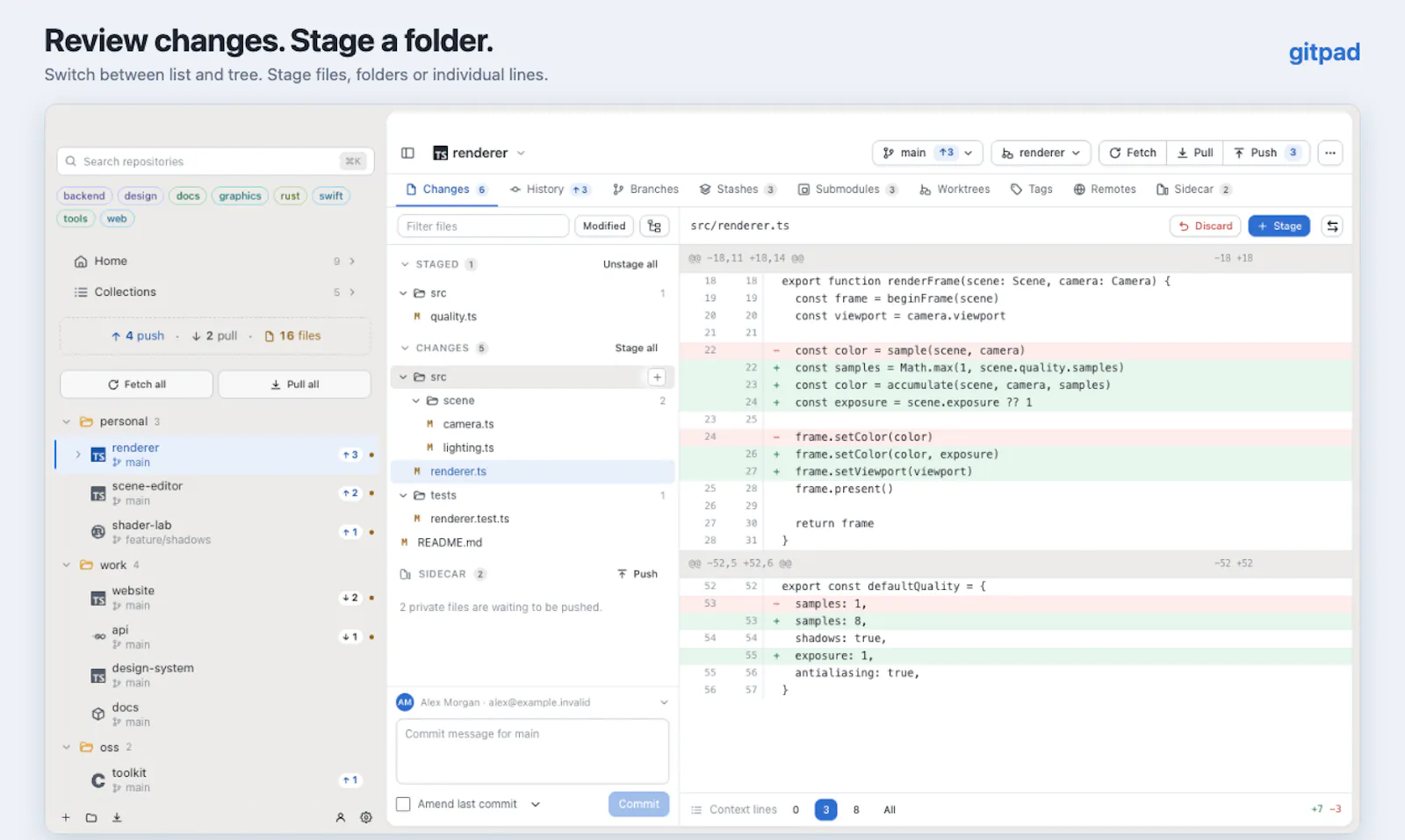Open the main branch dropdown
The width and height of the screenshot is (1405, 840).
tap(927, 153)
